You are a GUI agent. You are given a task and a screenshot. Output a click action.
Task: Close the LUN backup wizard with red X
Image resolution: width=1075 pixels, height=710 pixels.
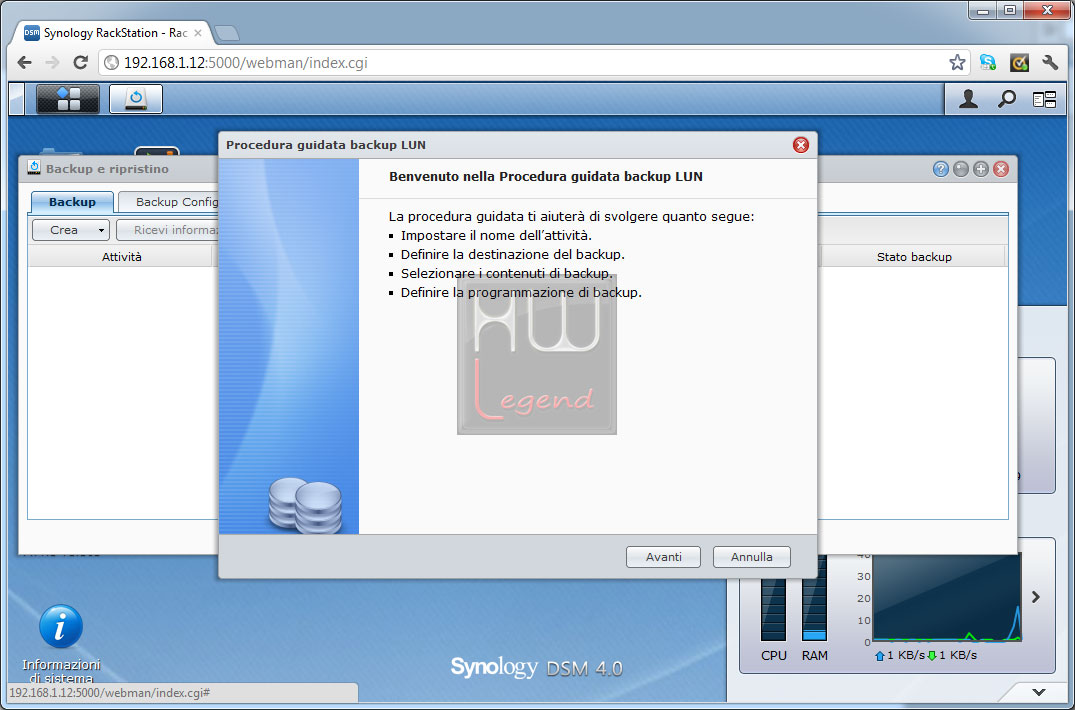[800, 145]
